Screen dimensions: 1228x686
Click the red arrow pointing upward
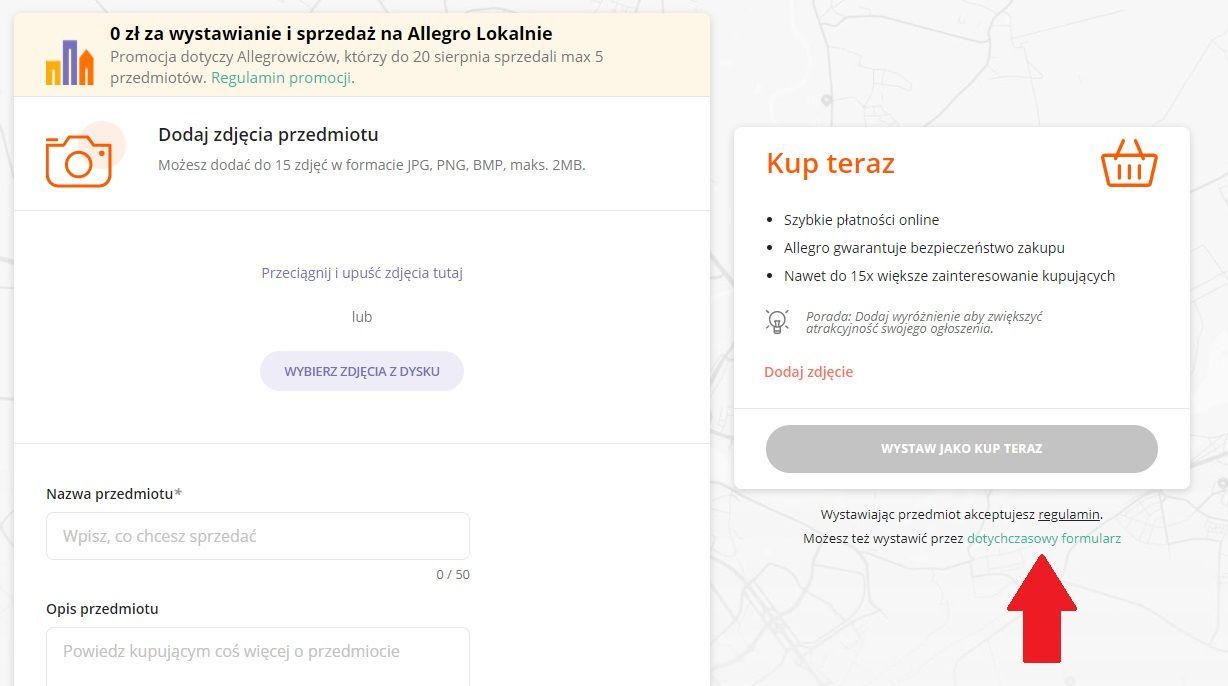tap(1041, 609)
